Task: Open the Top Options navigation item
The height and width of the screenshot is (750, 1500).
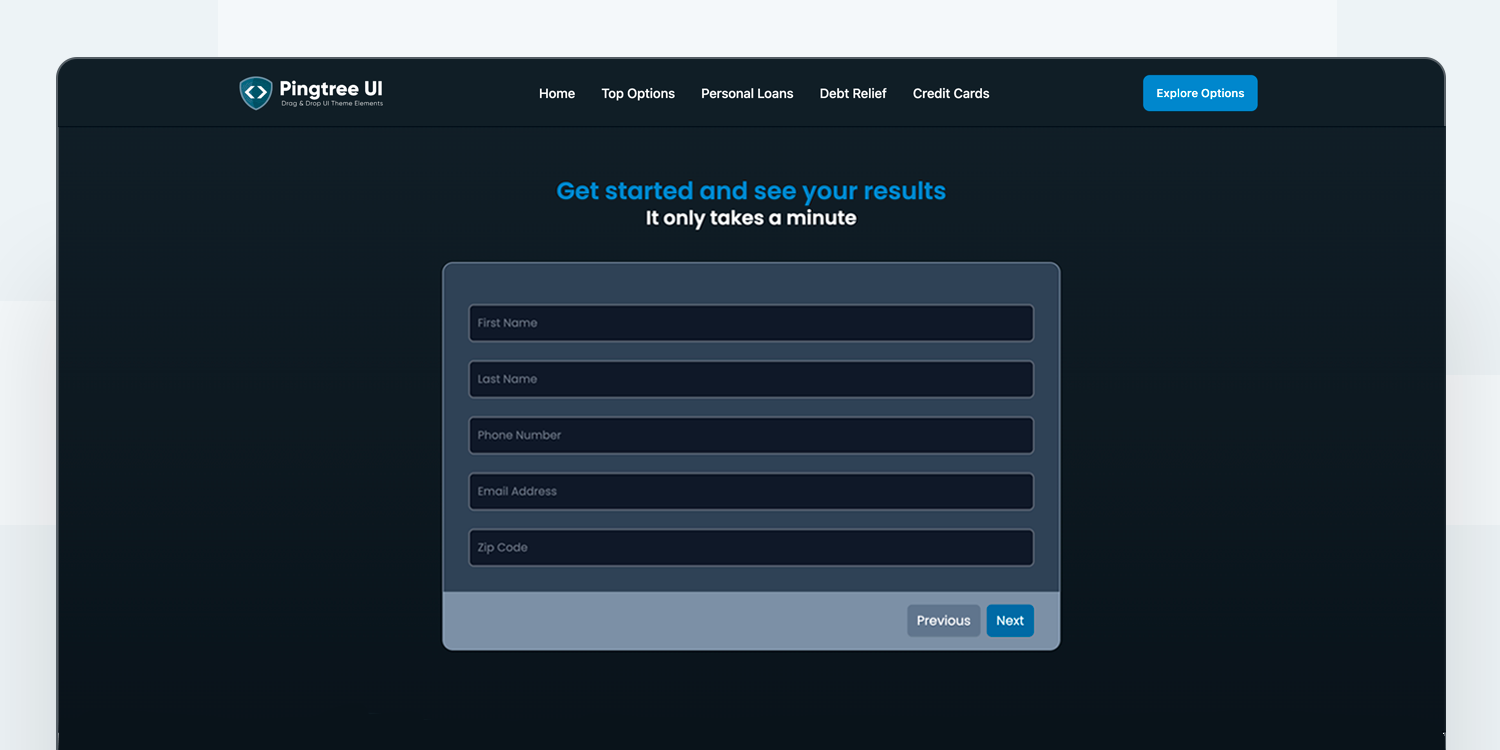Action: tap(638, 93)
